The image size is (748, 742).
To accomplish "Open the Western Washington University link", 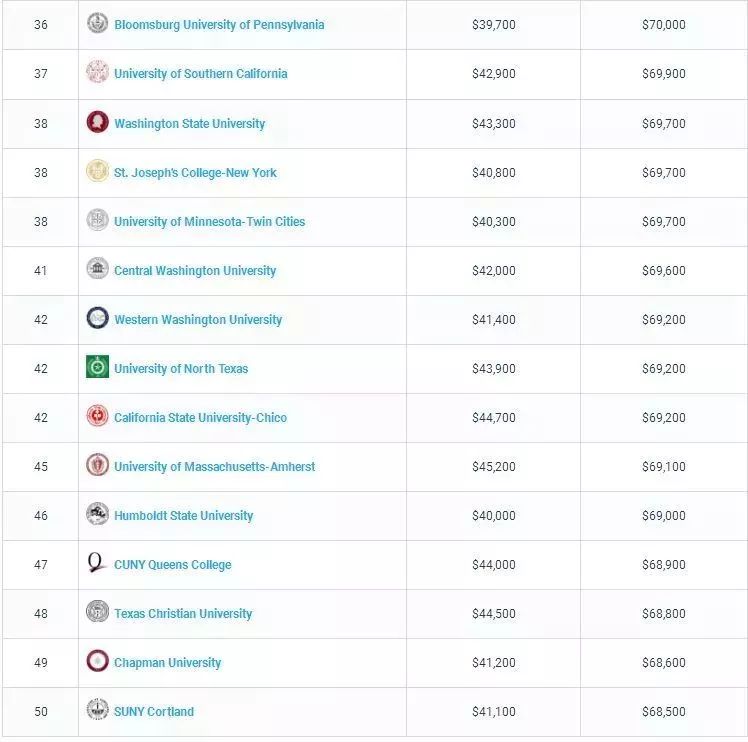I will coord(198,320).
